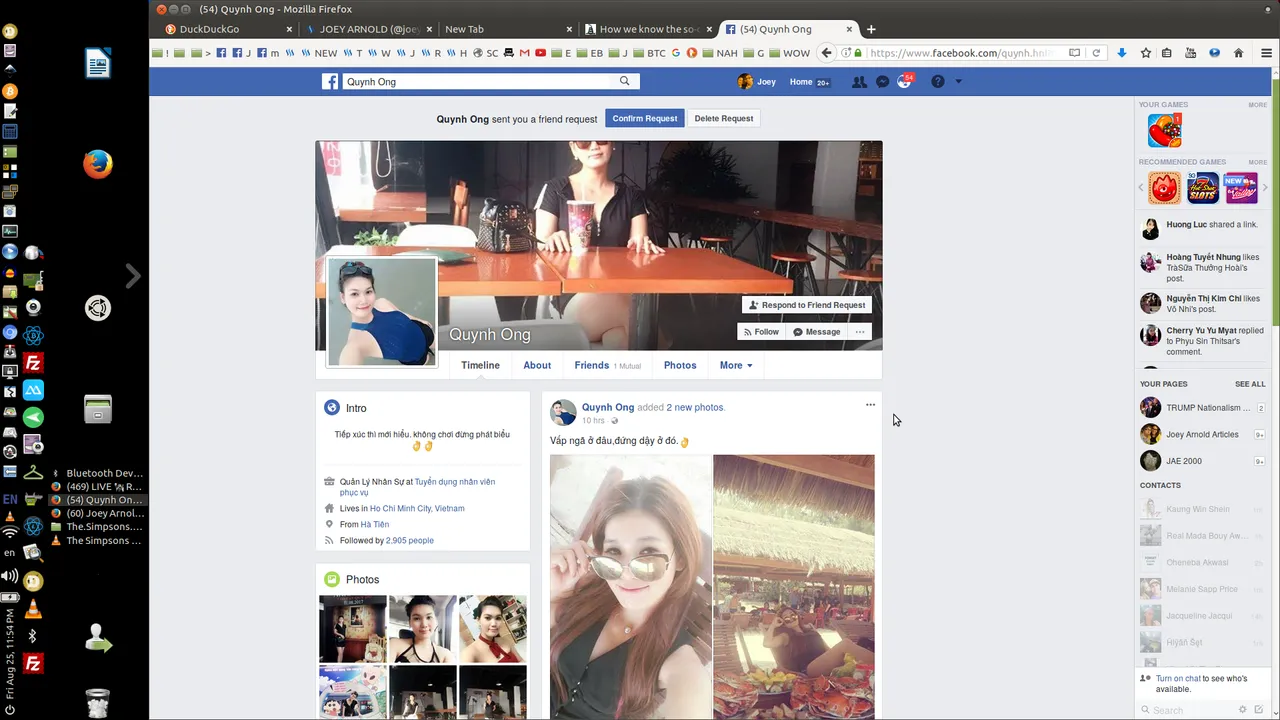This screenshot has width=1280, height=720.
Task: Click the Facebook logo home icon
Action: [x=330, y=82]
